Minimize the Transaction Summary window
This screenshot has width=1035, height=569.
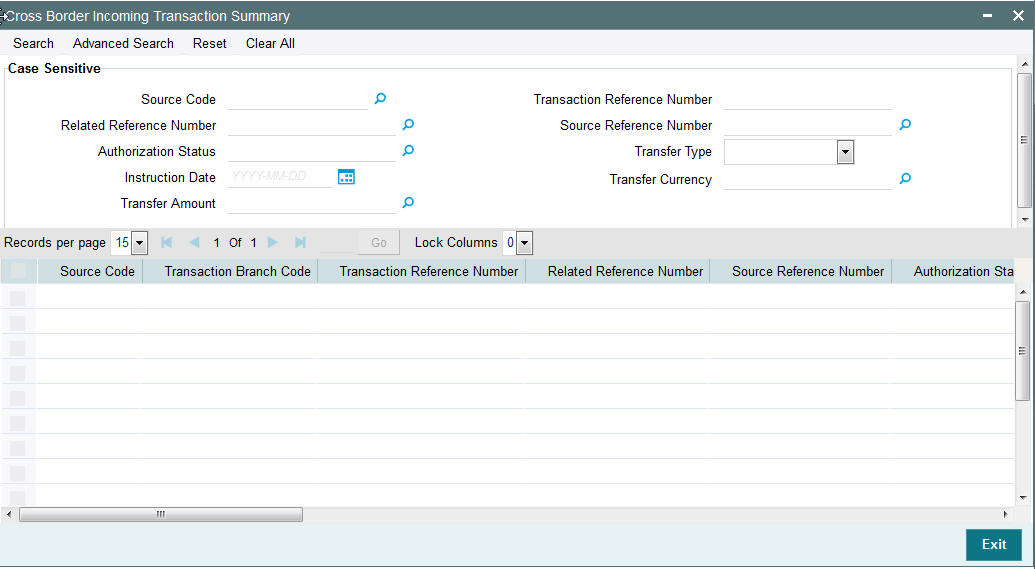(x=987, y=15)
